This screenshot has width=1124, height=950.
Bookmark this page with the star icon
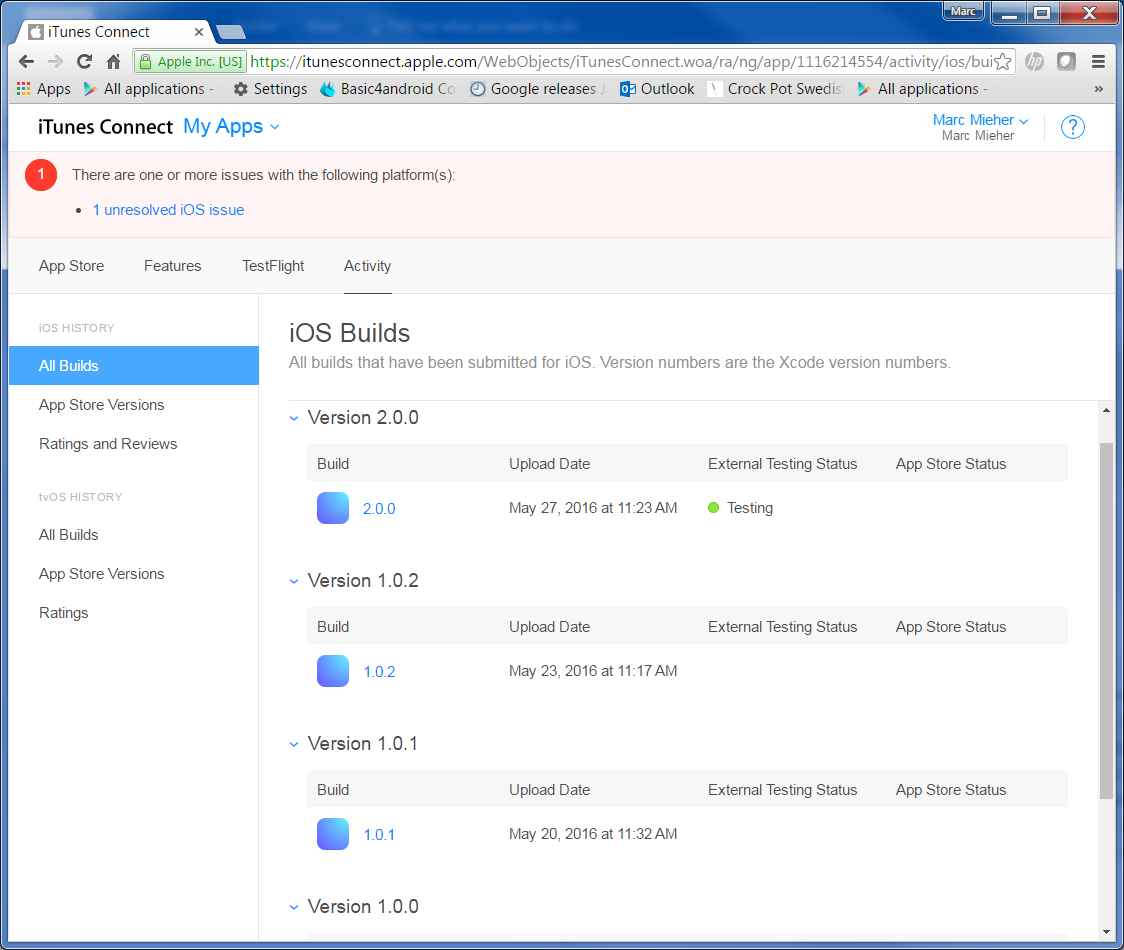tap(1003, 62)
